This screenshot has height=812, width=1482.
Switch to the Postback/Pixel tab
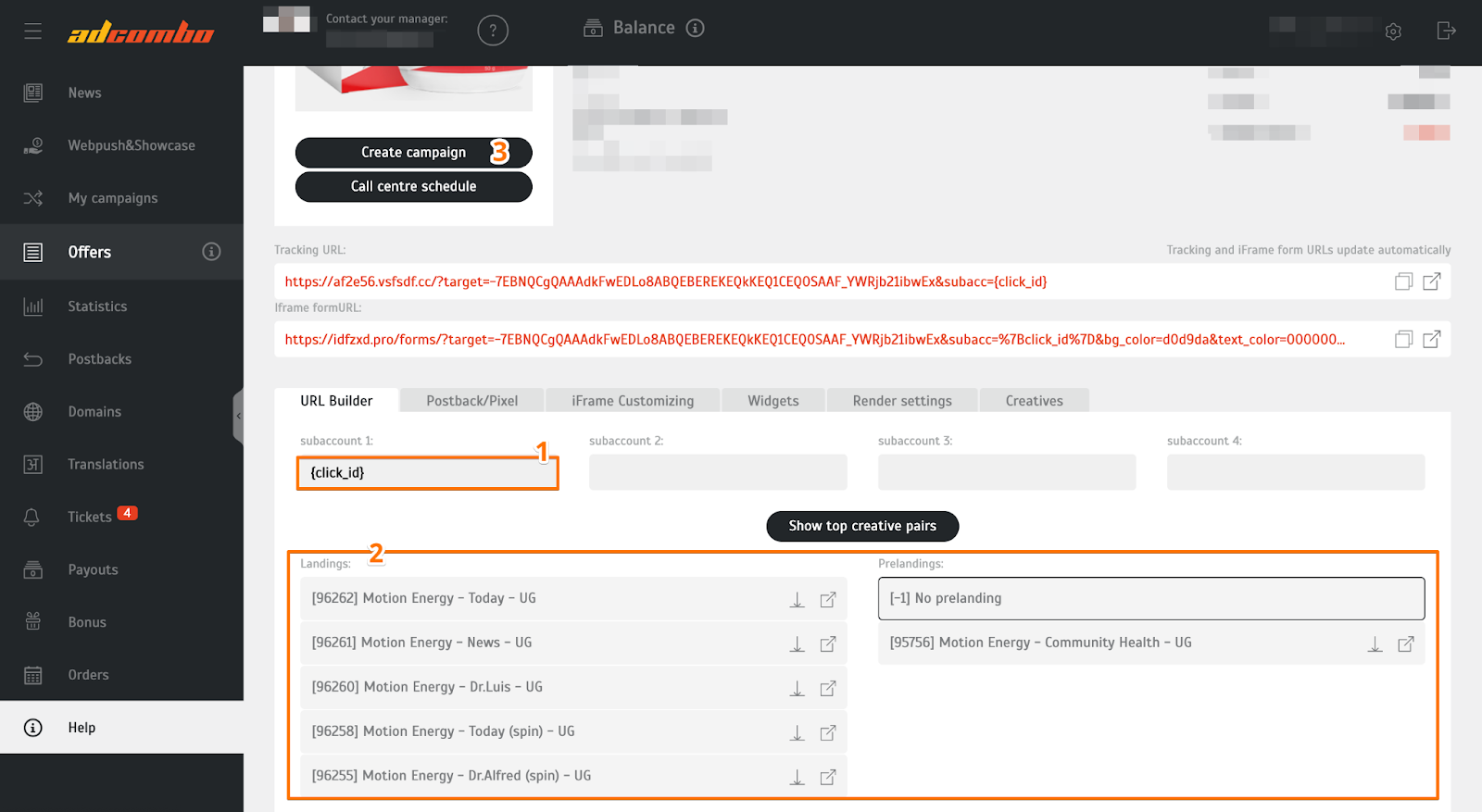click(471, 401)
